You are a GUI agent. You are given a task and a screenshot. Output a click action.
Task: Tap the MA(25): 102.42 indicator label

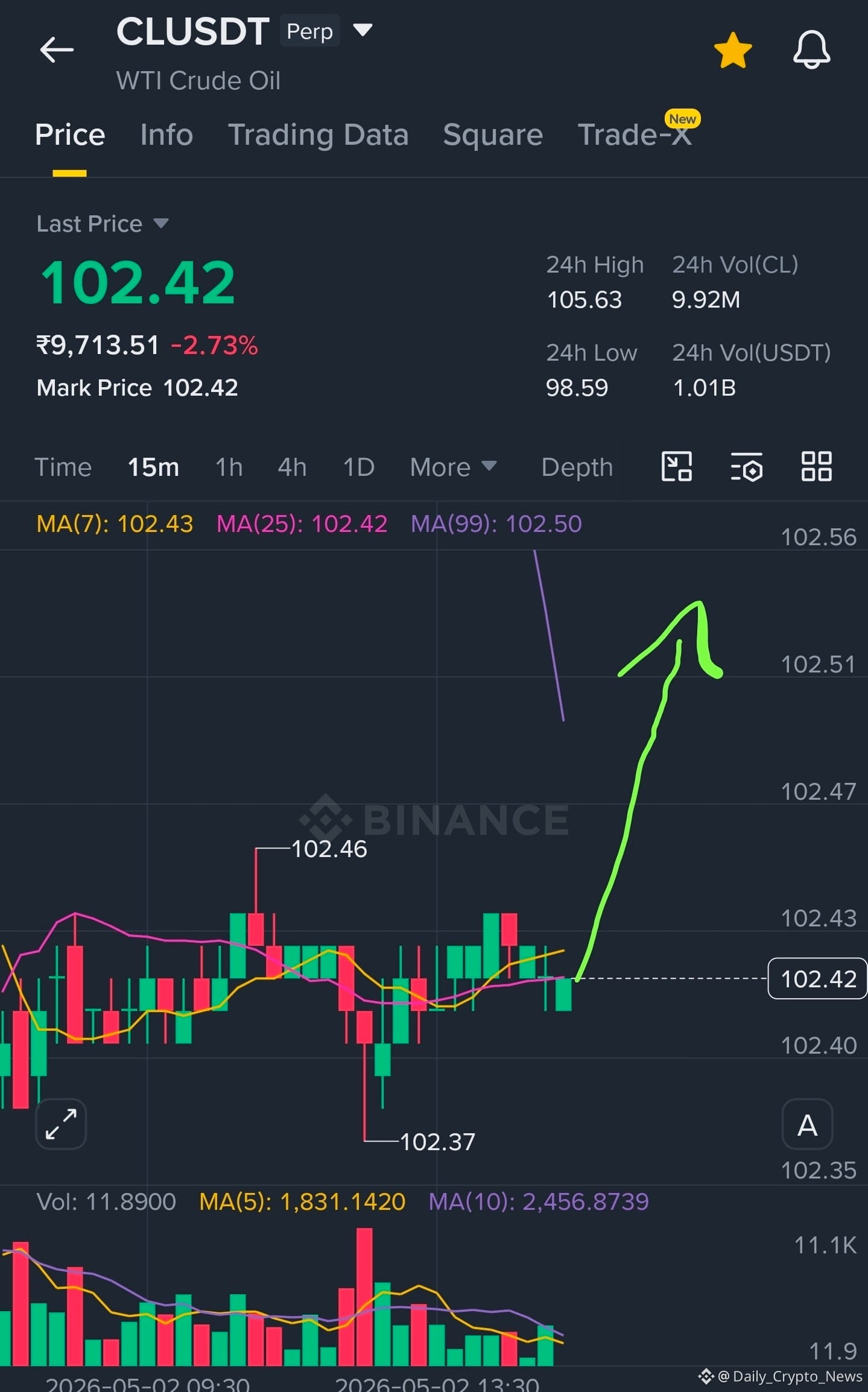point(302,524)
